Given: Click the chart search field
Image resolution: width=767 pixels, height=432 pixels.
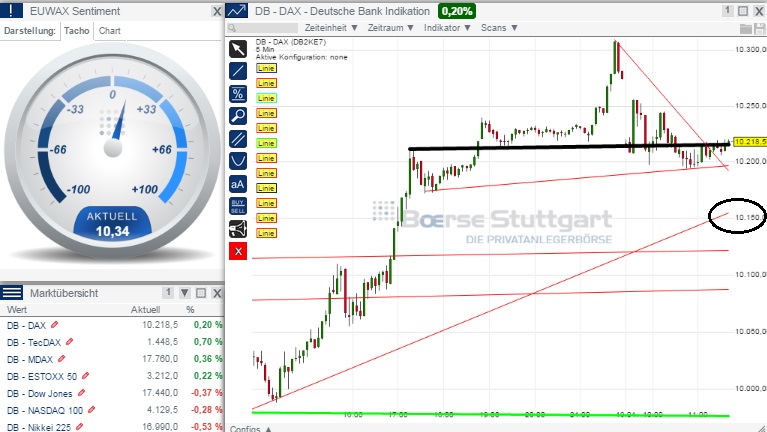Looking at the screenshot, I should (x=263, y=28).
